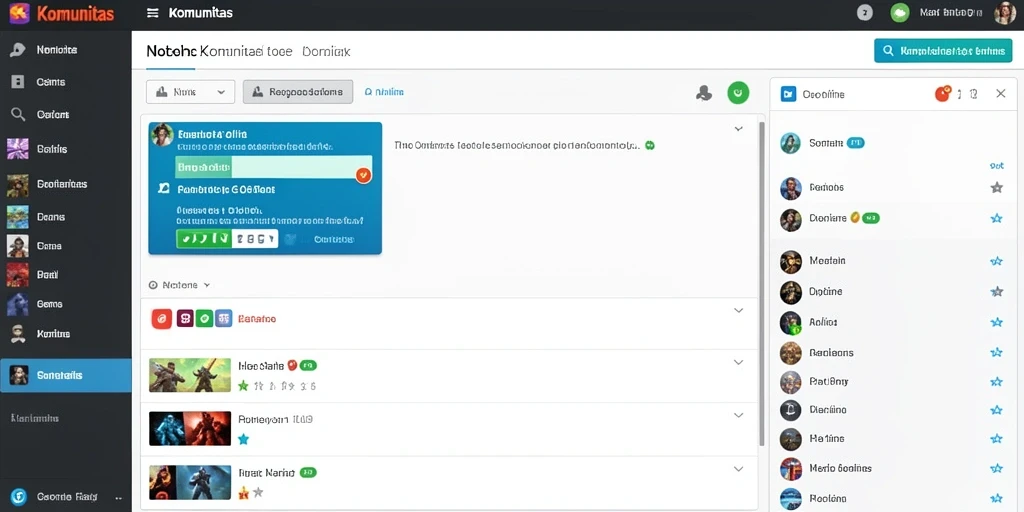Click the red notification badge in right panel header
The width and height of the screenshot is (1024, 512).
coord(942,94)
